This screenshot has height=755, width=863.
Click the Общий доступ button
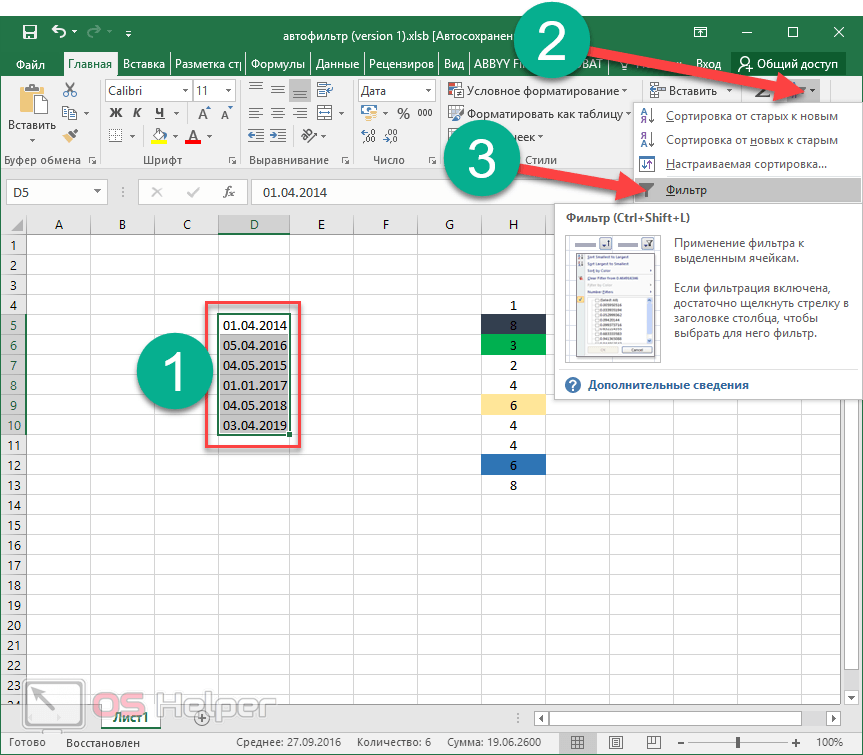pyautogui.click(x=787, y=64)
